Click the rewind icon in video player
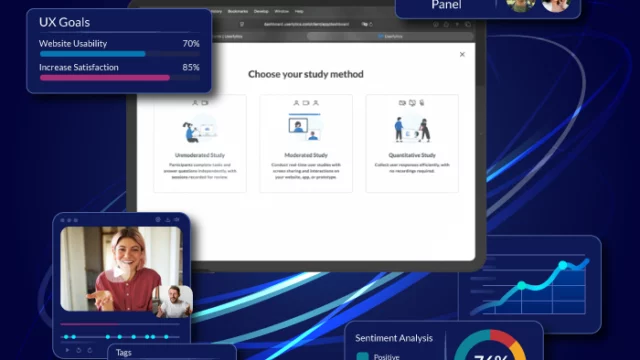 (x=78, y=350)
